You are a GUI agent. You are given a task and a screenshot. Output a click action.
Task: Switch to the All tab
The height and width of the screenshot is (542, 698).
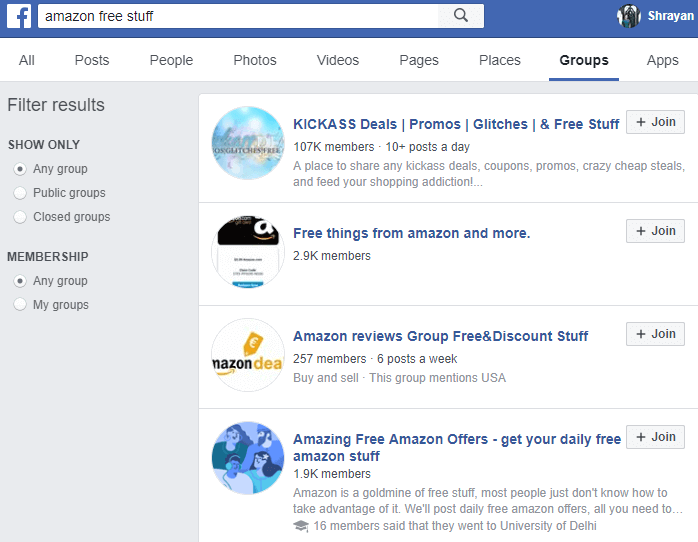[x=27, y=60]
